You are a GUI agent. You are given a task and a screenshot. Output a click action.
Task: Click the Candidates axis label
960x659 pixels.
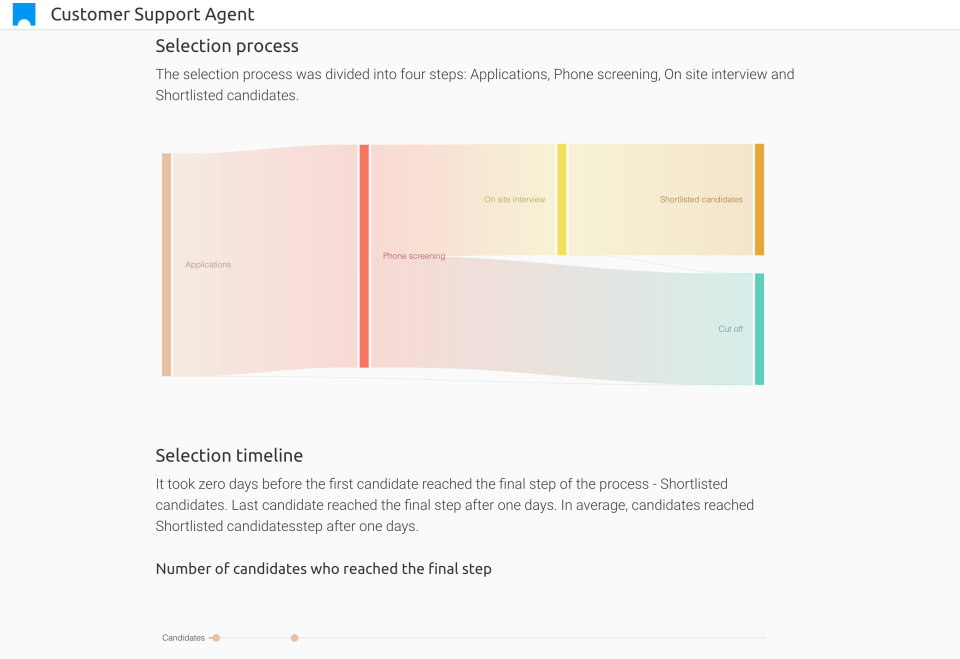point(183,638)
